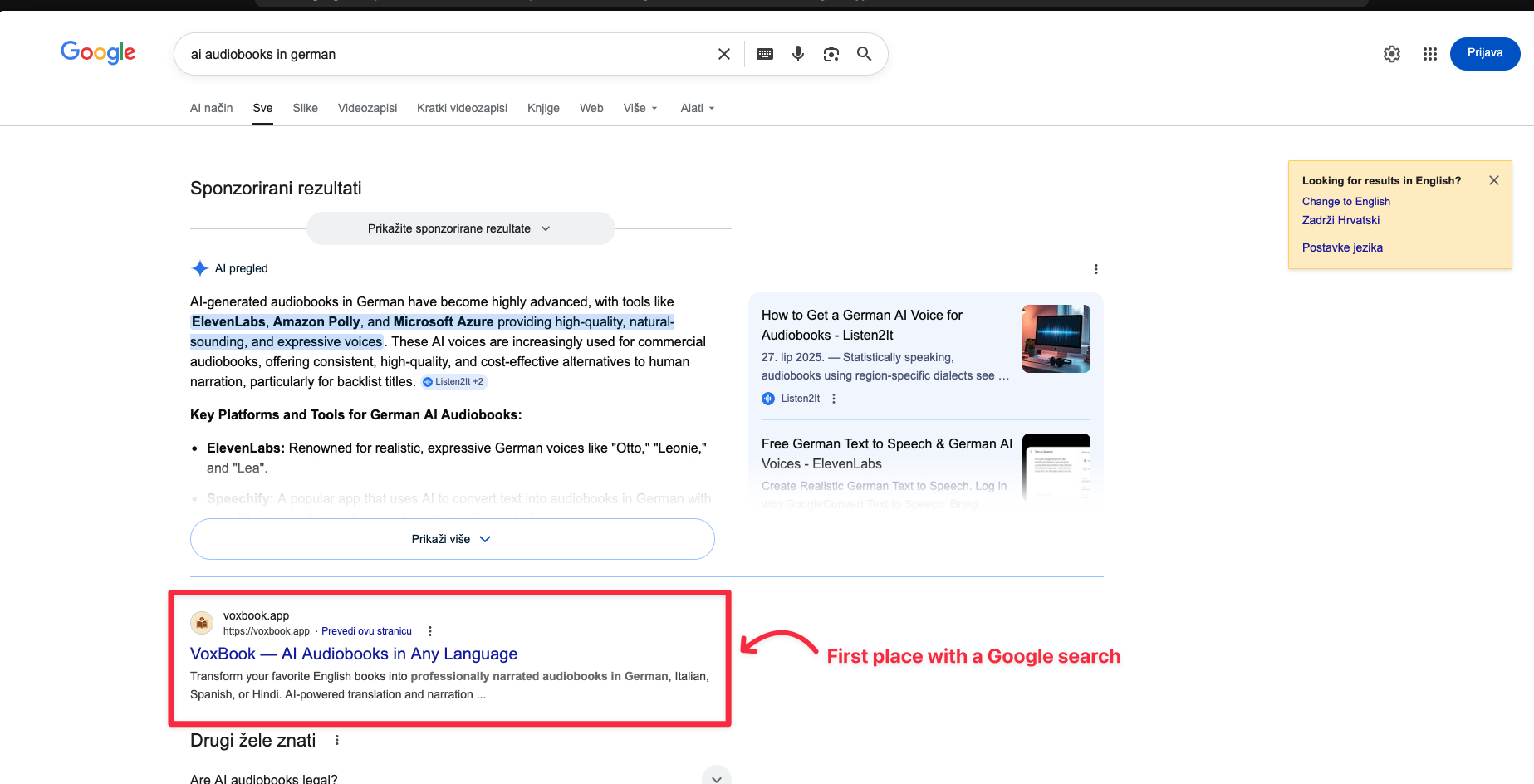Select the Sve tab
This screenshot has height=784, width=1534.
[263, 108]
